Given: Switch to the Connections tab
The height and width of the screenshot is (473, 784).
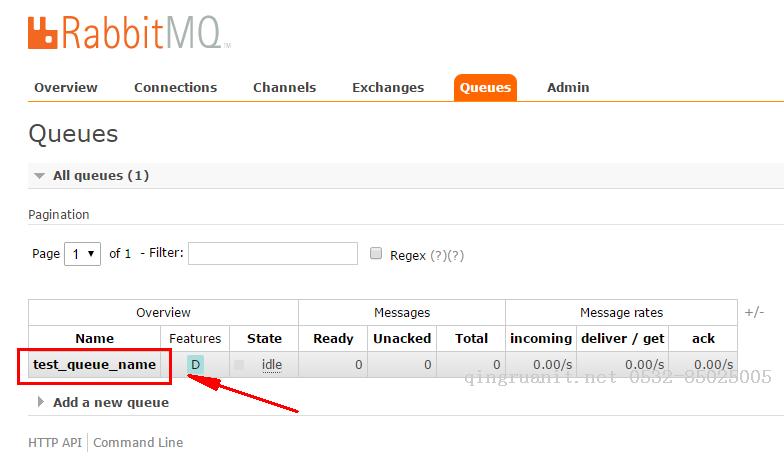Looking at the screenshot, I should [x=176, y=88].
